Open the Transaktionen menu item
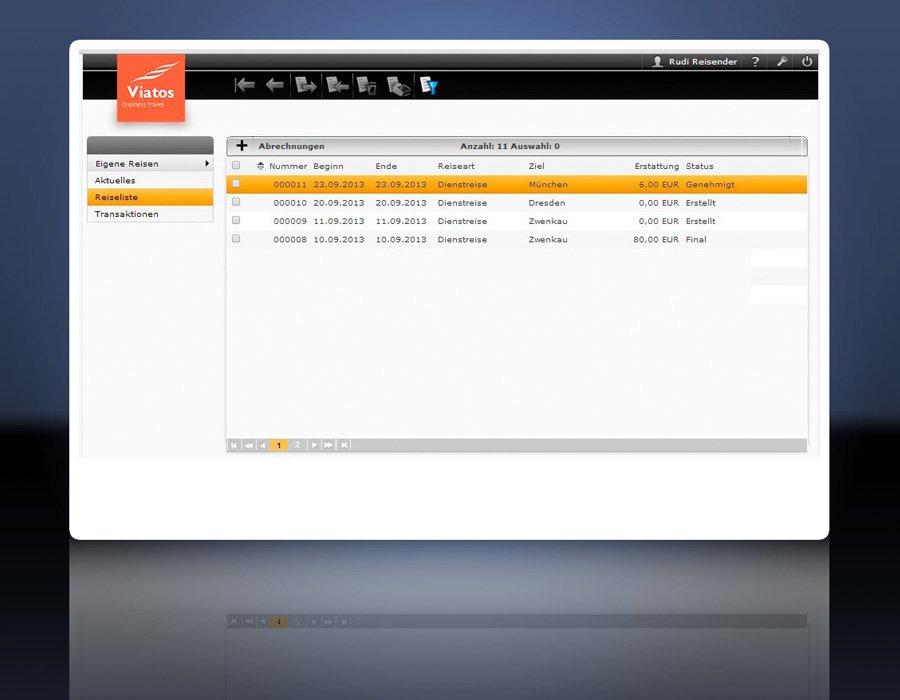The height and width of the screenshot is (700, 900). click(150, 214)
